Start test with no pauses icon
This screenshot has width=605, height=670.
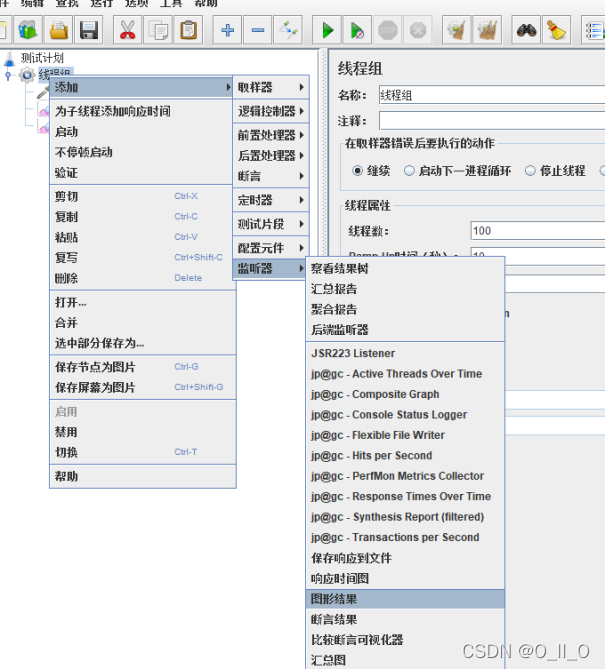[x=357, y=30]
